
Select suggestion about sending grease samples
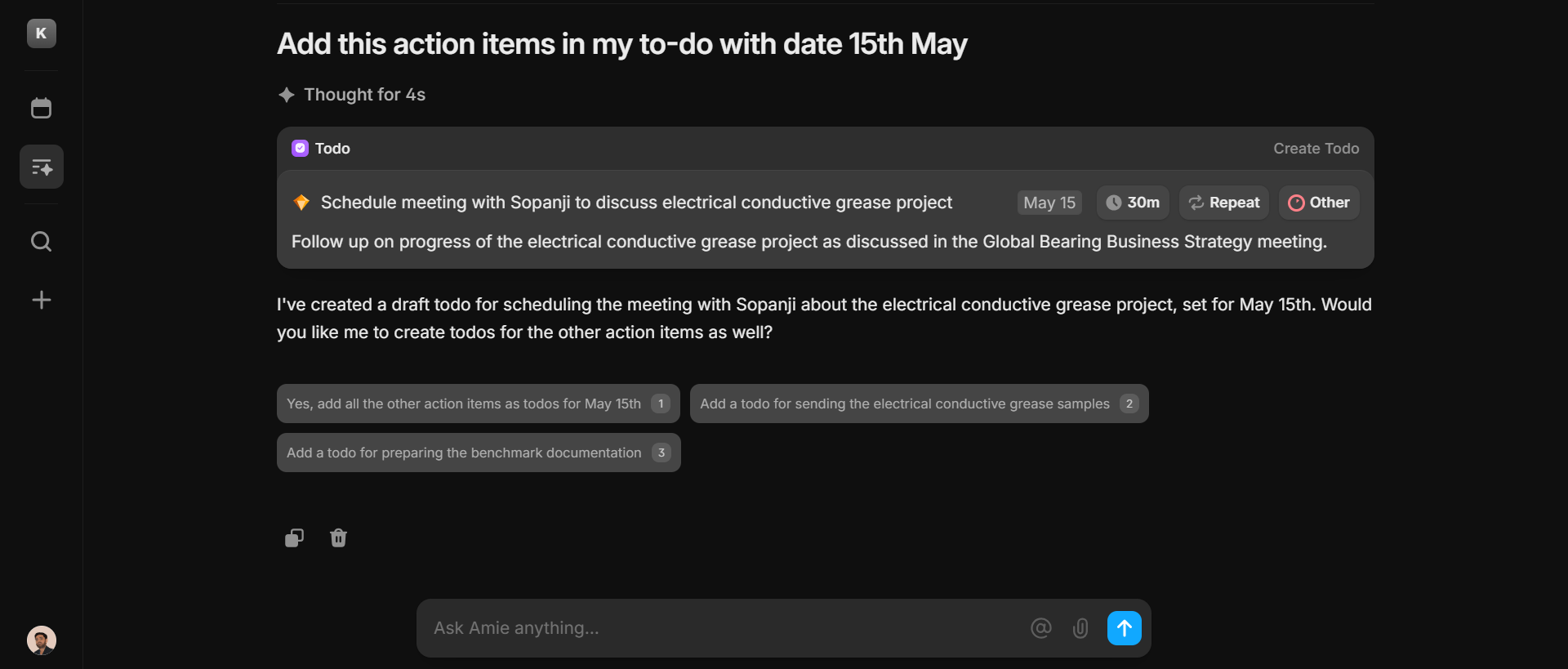tap(920, 404)
